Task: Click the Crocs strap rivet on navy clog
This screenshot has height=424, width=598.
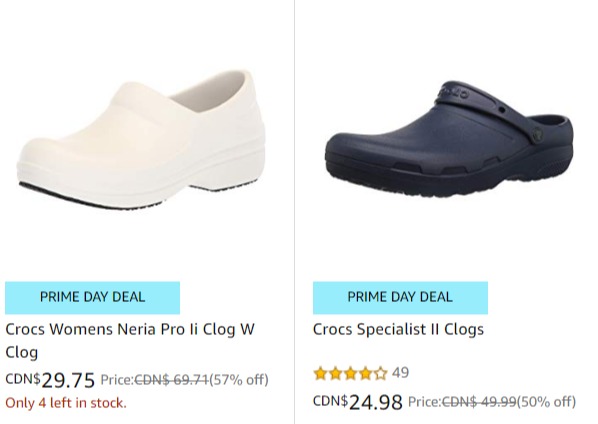Action: tap(538, 134)
